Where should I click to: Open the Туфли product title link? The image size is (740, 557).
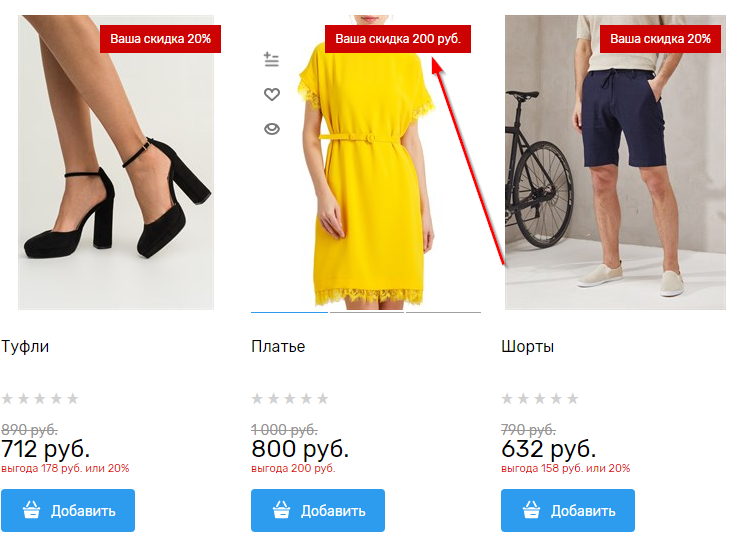coord(25,347)
